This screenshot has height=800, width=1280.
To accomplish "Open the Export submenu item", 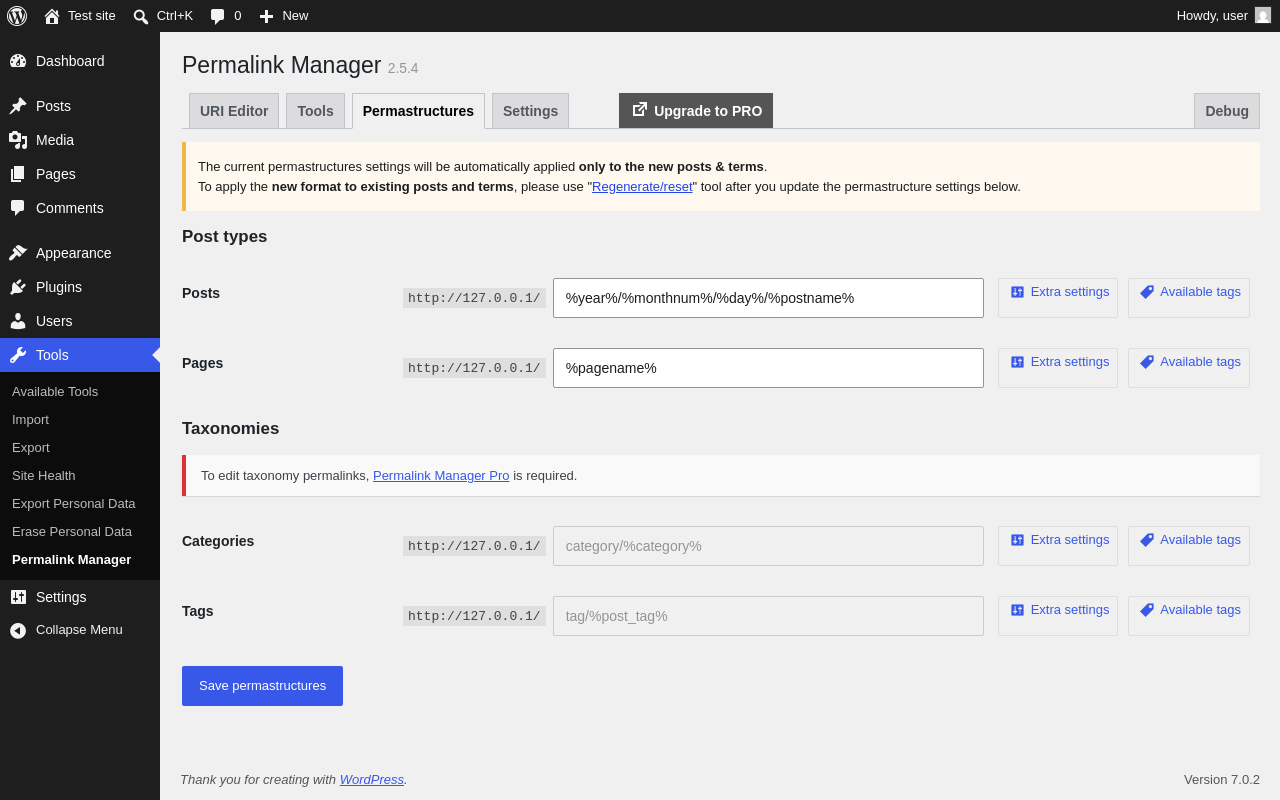I will [80, 447].
